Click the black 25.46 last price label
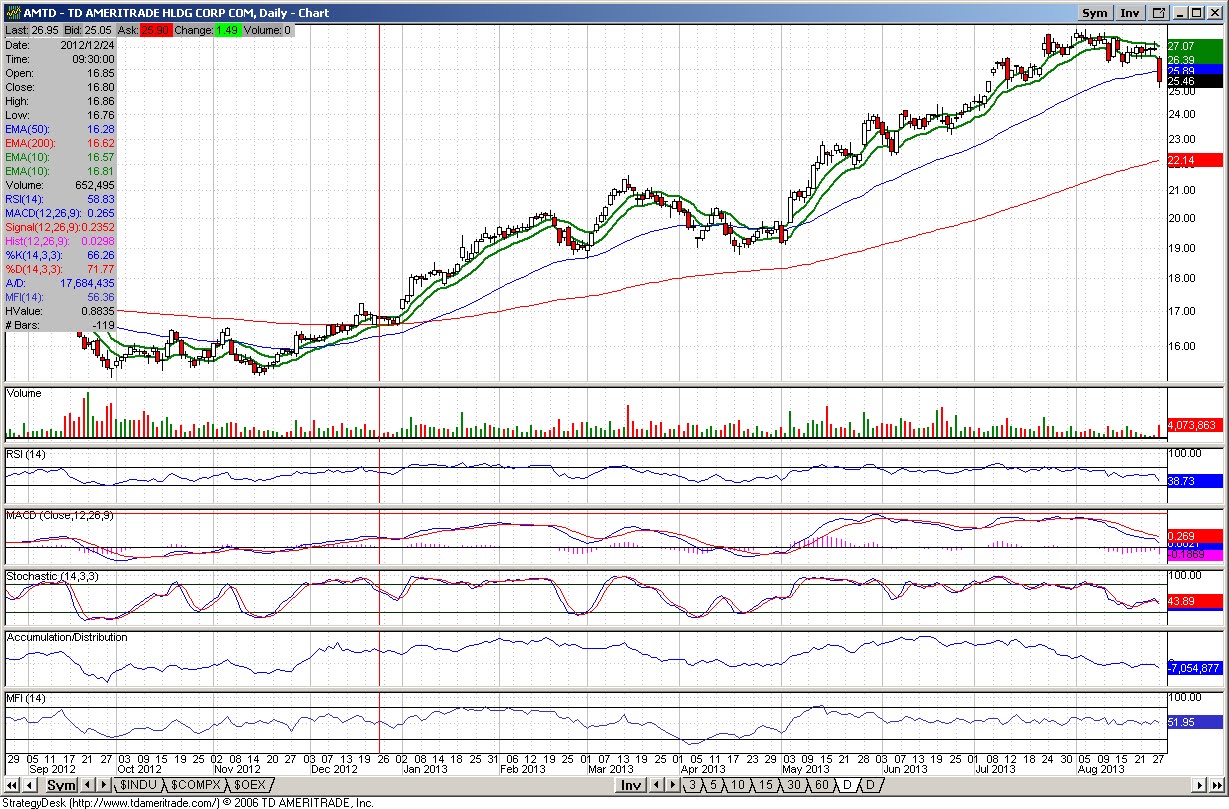The height and width of the screenshot is (809, 1229). (1195, 82)
